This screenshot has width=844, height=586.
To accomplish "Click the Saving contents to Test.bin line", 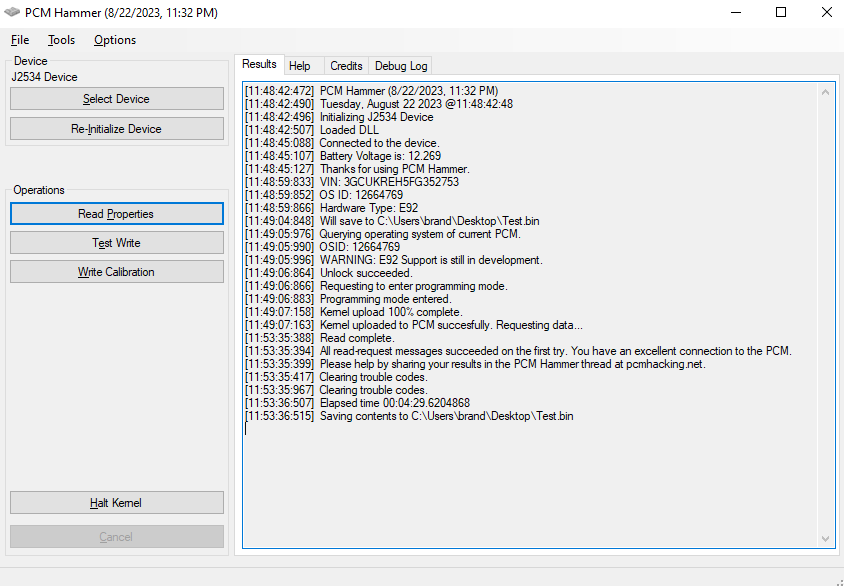I will pyautogui.click(x=409, y=416).
